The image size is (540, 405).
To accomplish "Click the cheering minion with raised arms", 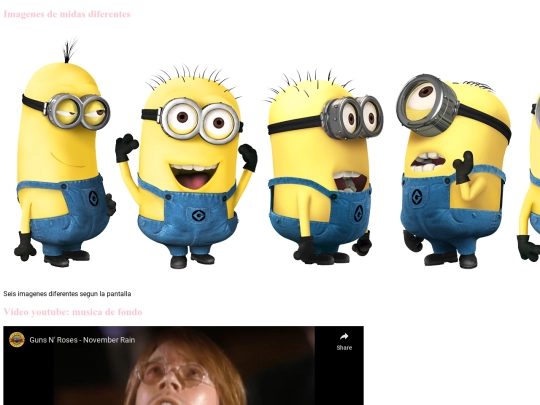I will click(x=186, y=167).
